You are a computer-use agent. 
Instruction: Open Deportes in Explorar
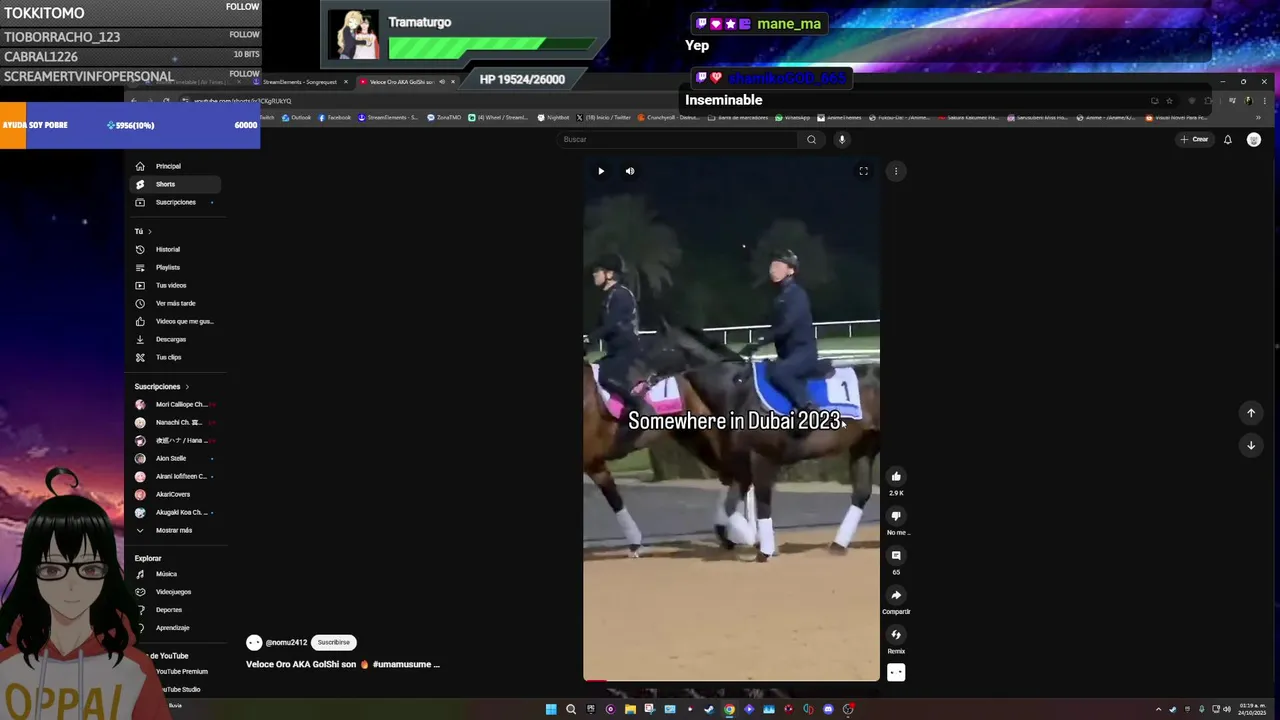[x=176, y=610]
